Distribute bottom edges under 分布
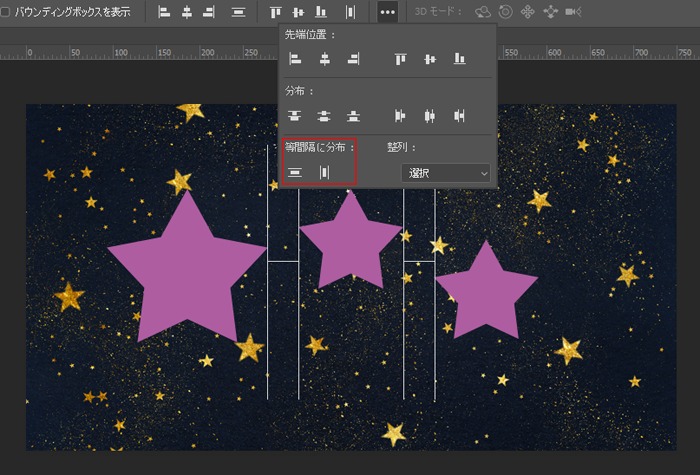 tap(353, 116)
